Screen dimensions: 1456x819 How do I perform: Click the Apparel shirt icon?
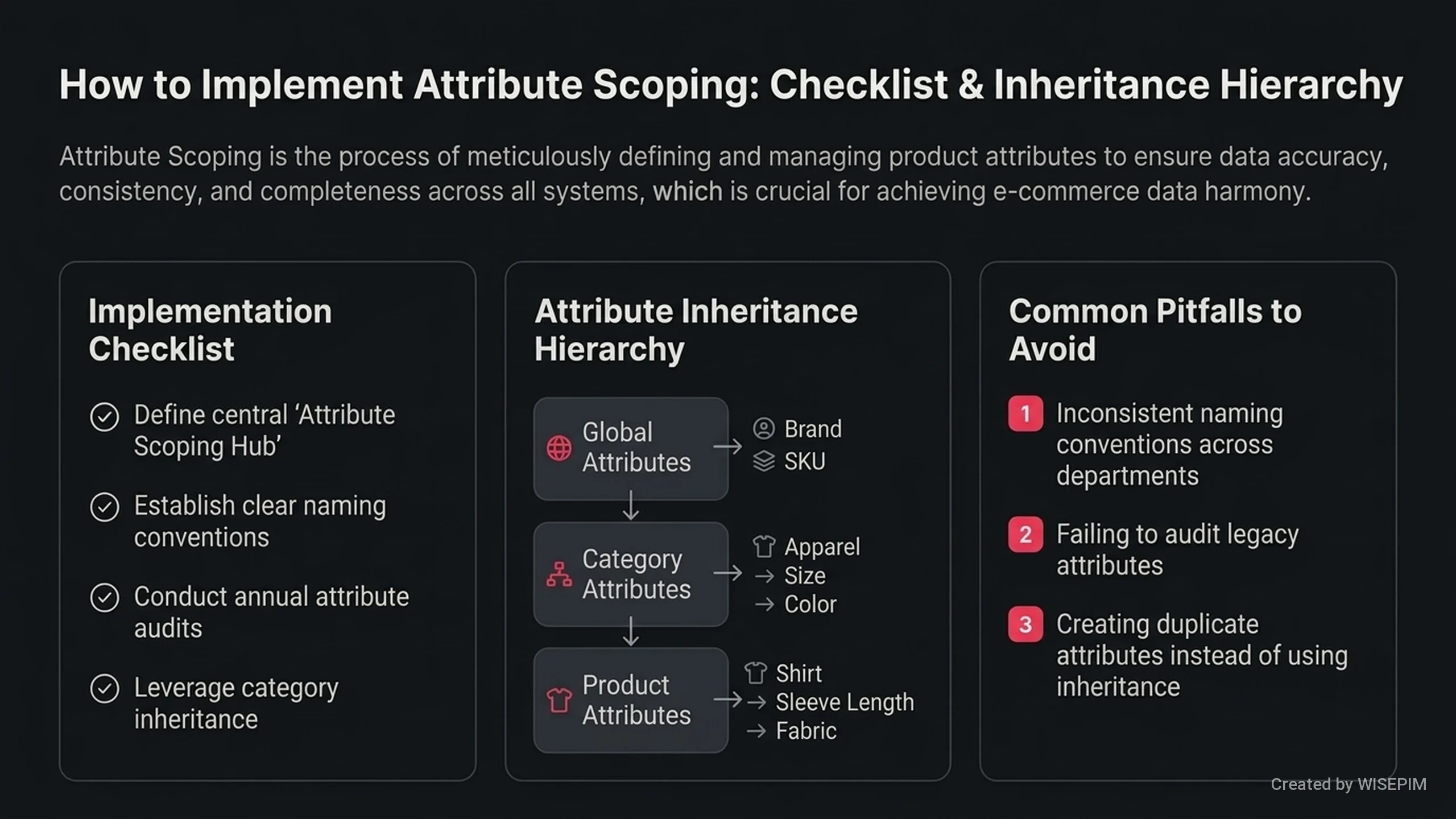764,547
